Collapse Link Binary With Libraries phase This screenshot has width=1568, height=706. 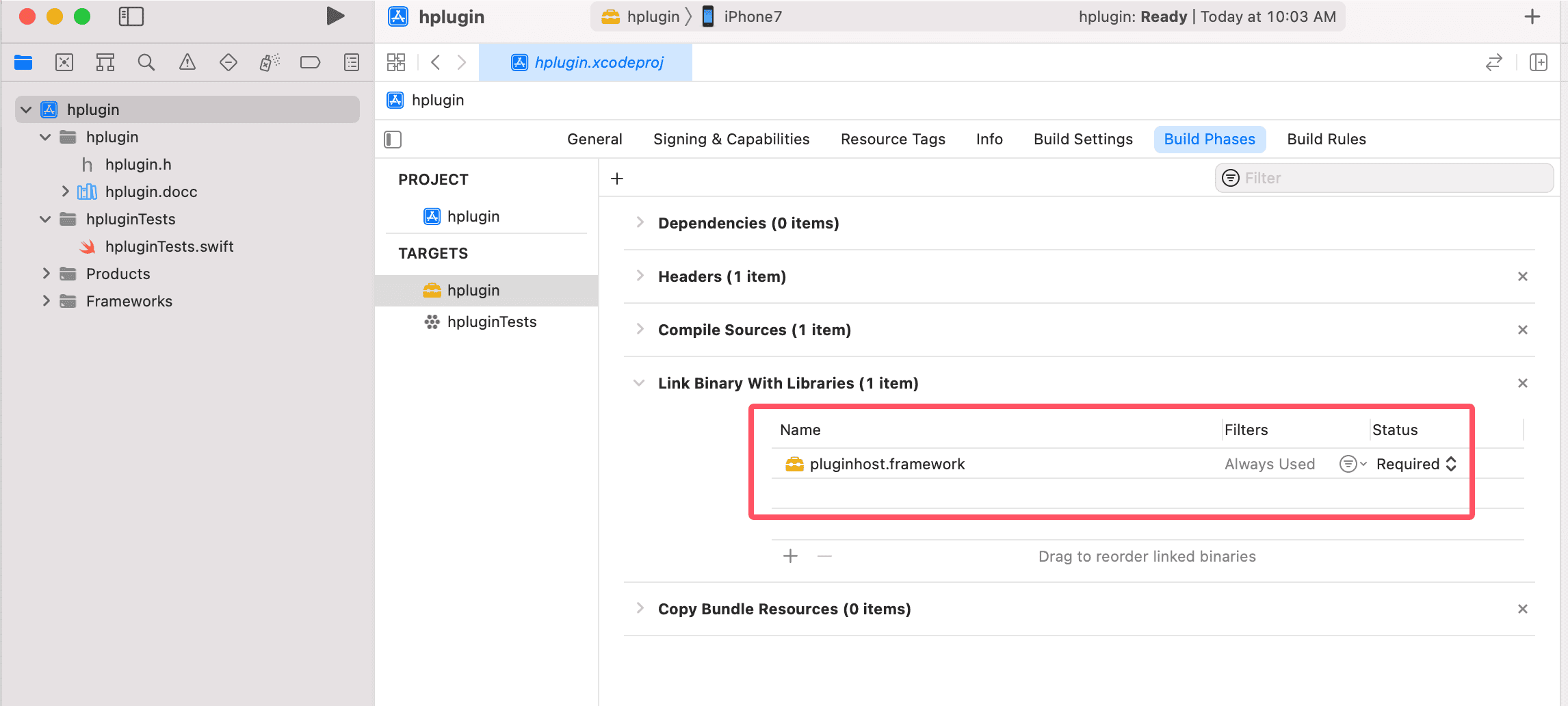tap(639, 383)
